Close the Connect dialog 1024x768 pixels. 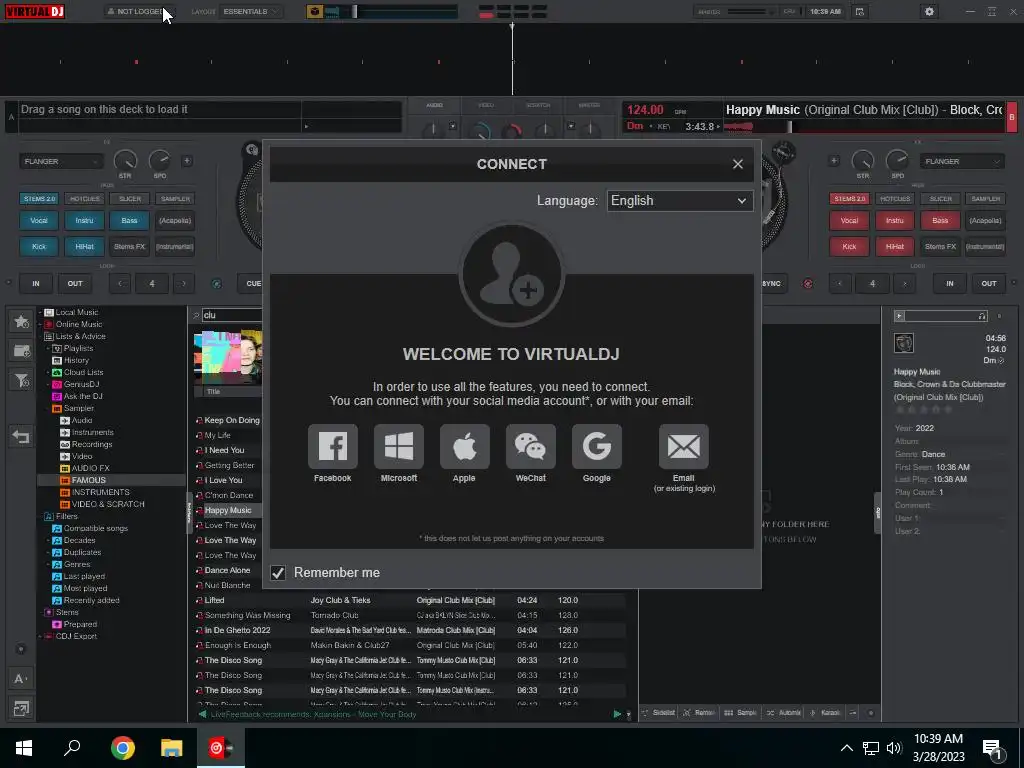[x=737, y=164]
